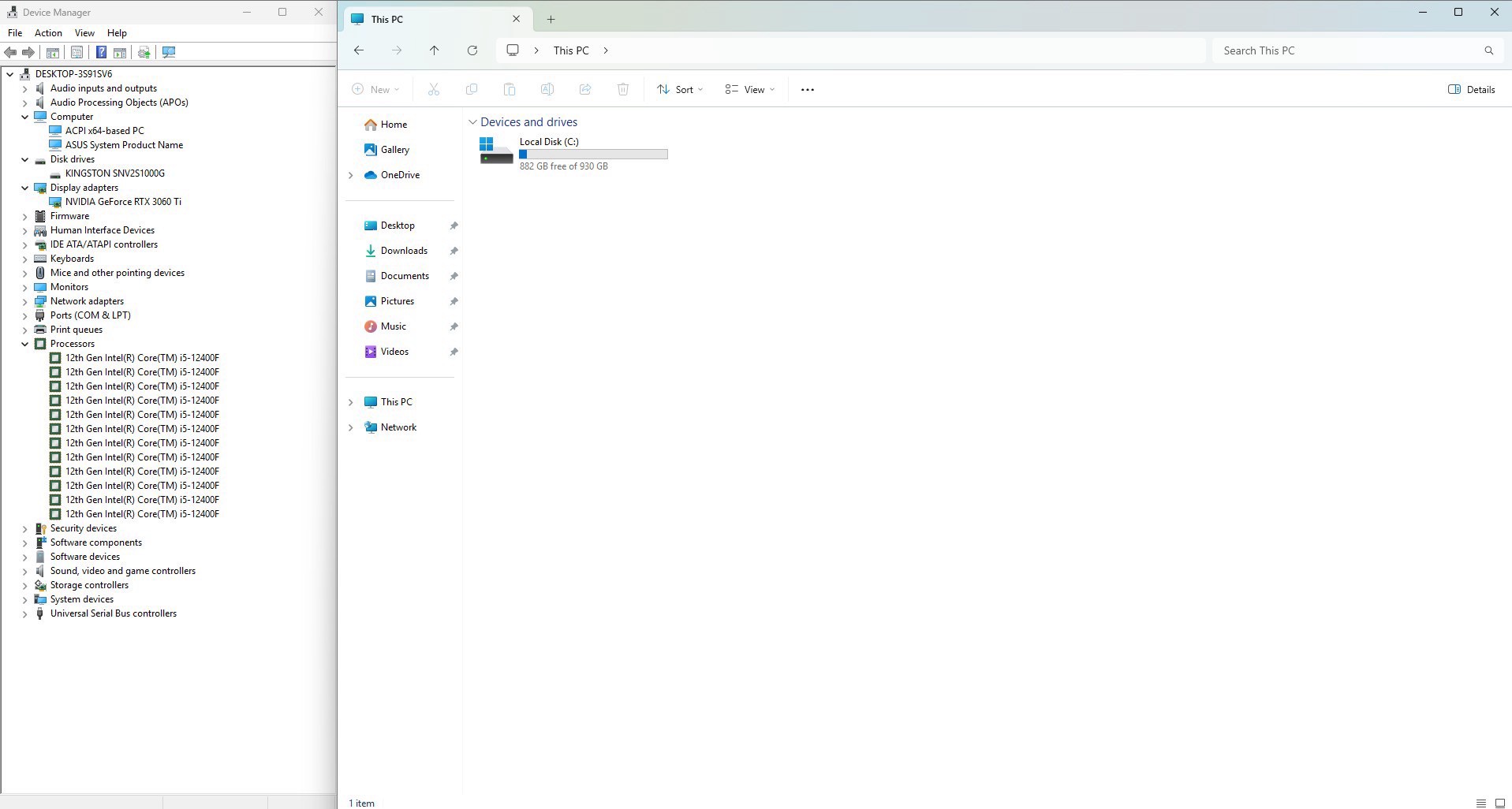Click the Properties icon in Device Manager toolbar
Viewport: 1512px width, 809px height.
click(77, 52)
